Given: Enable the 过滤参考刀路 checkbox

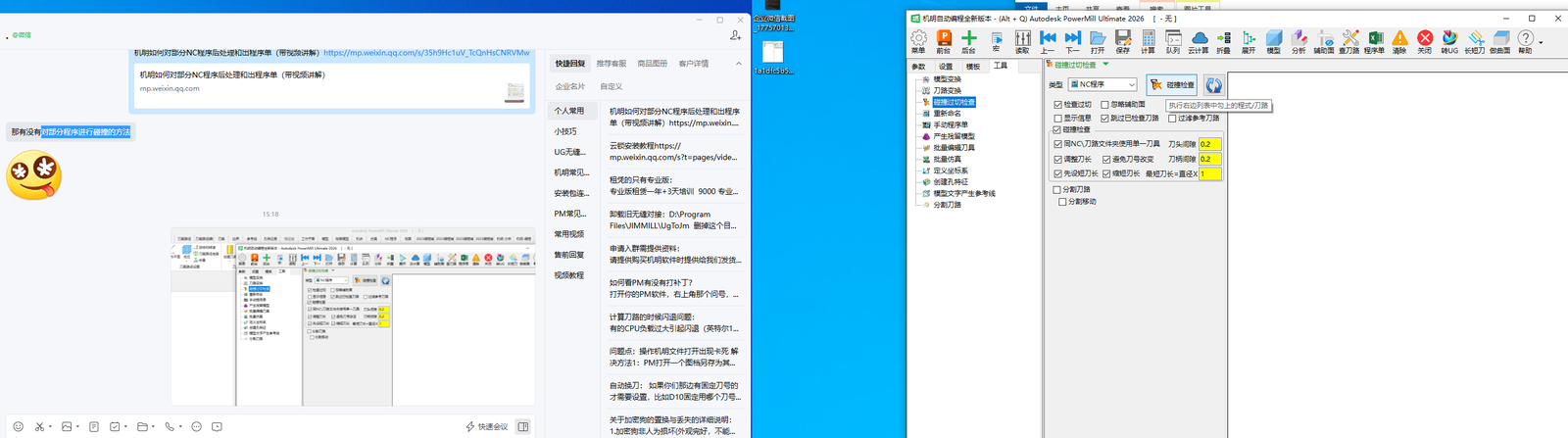Looking at the screenshot, I should (1173, 119).
